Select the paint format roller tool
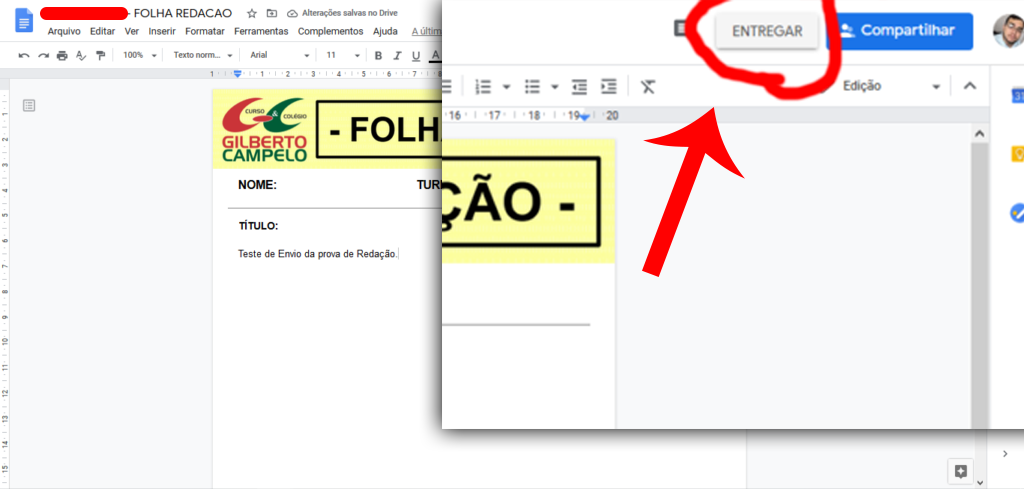The image size is (1024, 489). tap(100, 55)
